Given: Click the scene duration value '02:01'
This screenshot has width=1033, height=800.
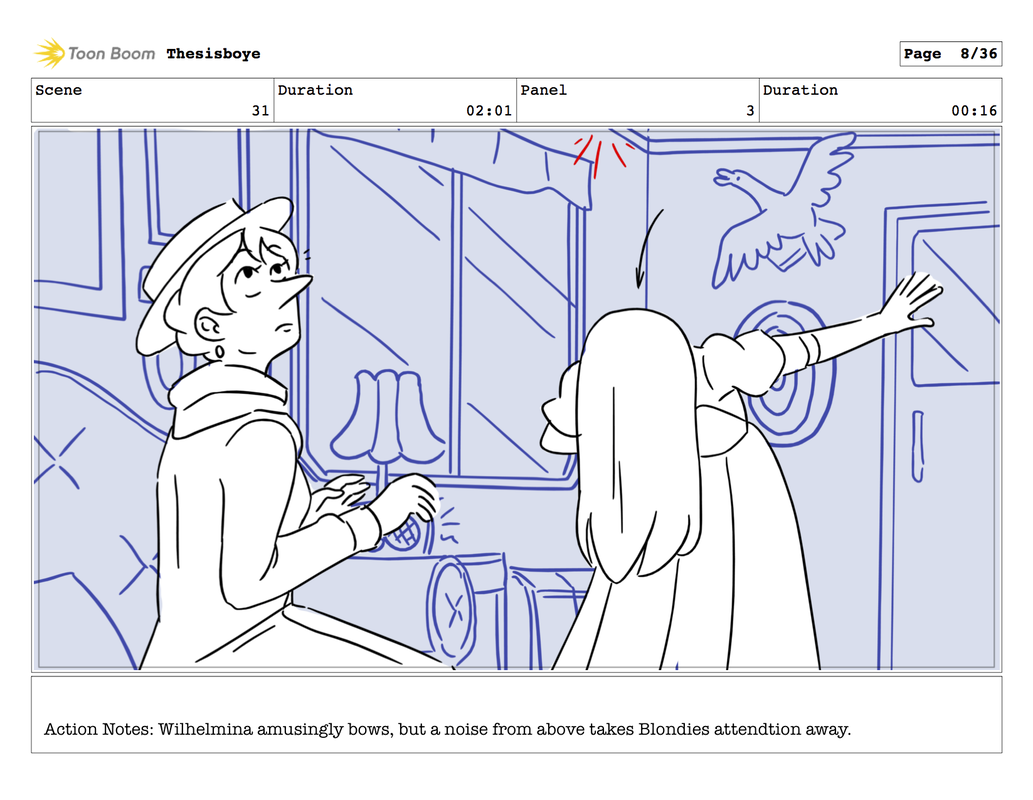Looking at the screenshot, I should (489, 111).
